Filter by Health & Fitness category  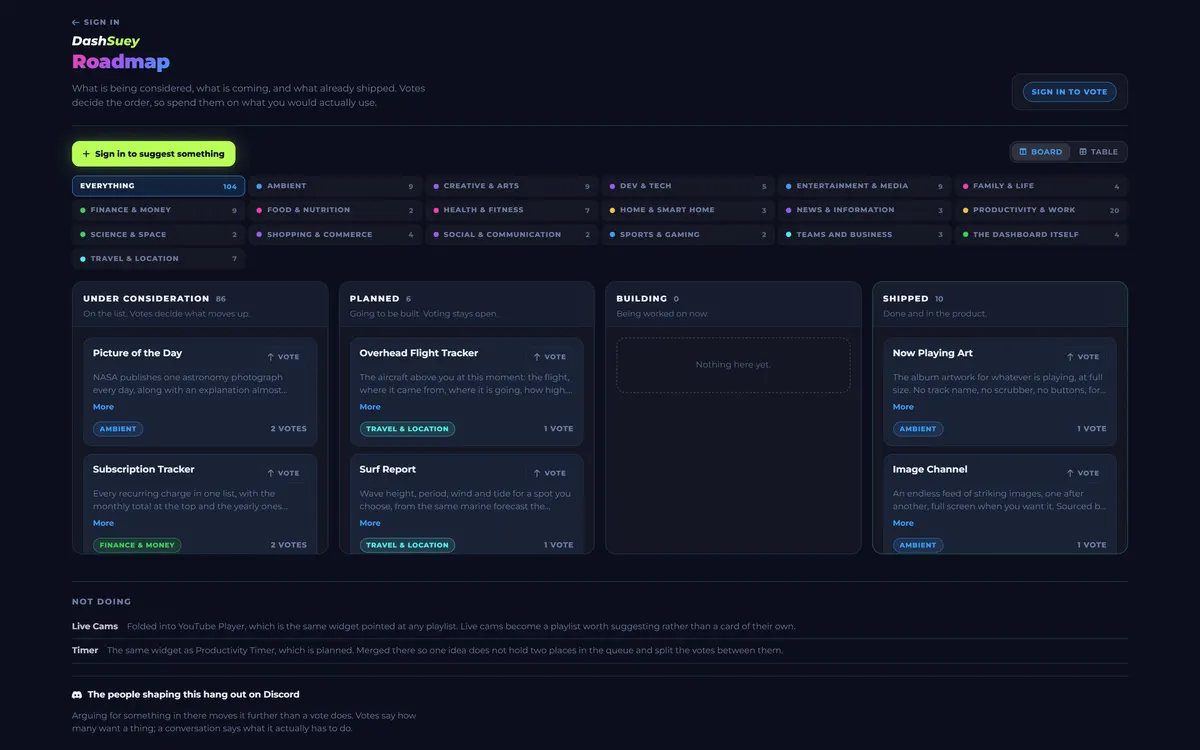[x=511, y=210]
